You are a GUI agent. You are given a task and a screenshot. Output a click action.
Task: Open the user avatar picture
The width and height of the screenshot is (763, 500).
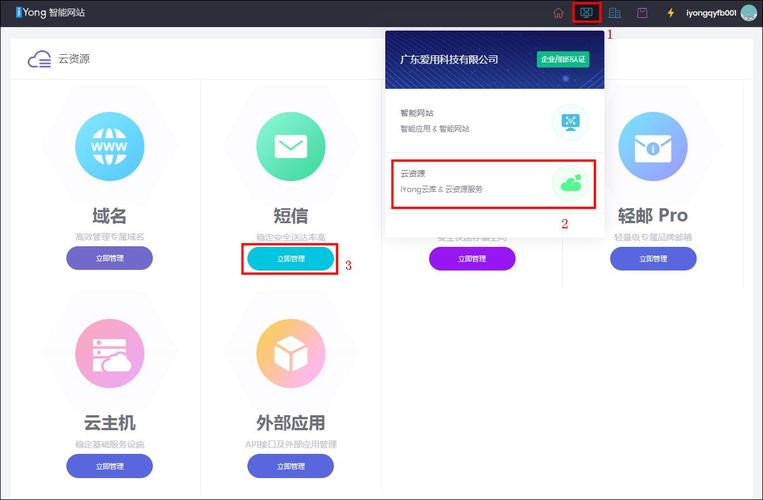pos(749,13)
